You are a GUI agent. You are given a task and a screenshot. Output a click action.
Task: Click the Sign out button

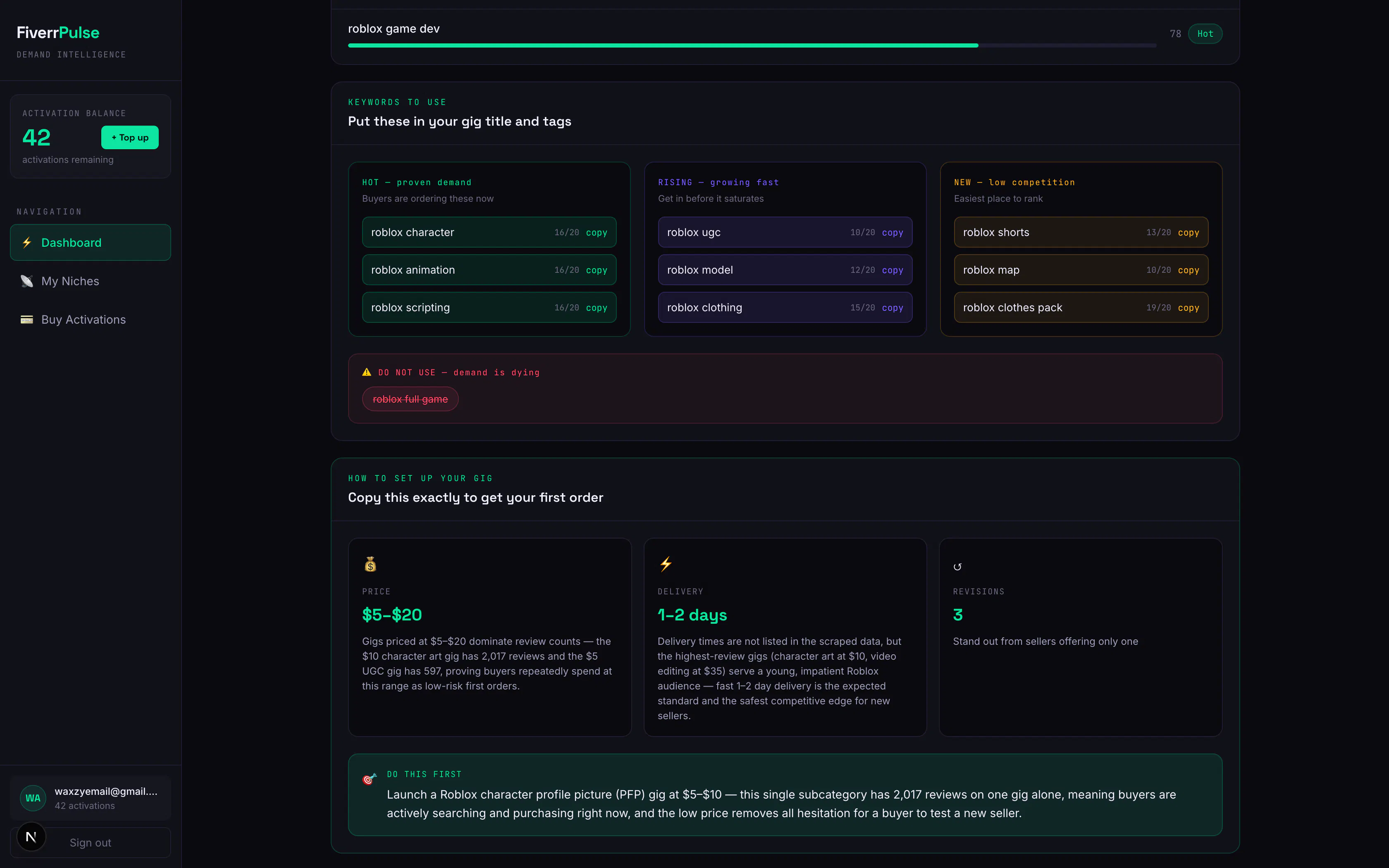(90, 842)
